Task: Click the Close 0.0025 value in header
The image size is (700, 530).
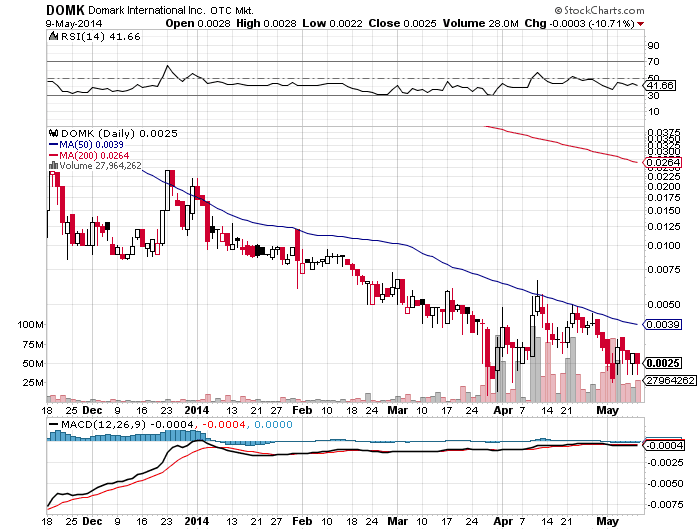Action: (402, 23)
